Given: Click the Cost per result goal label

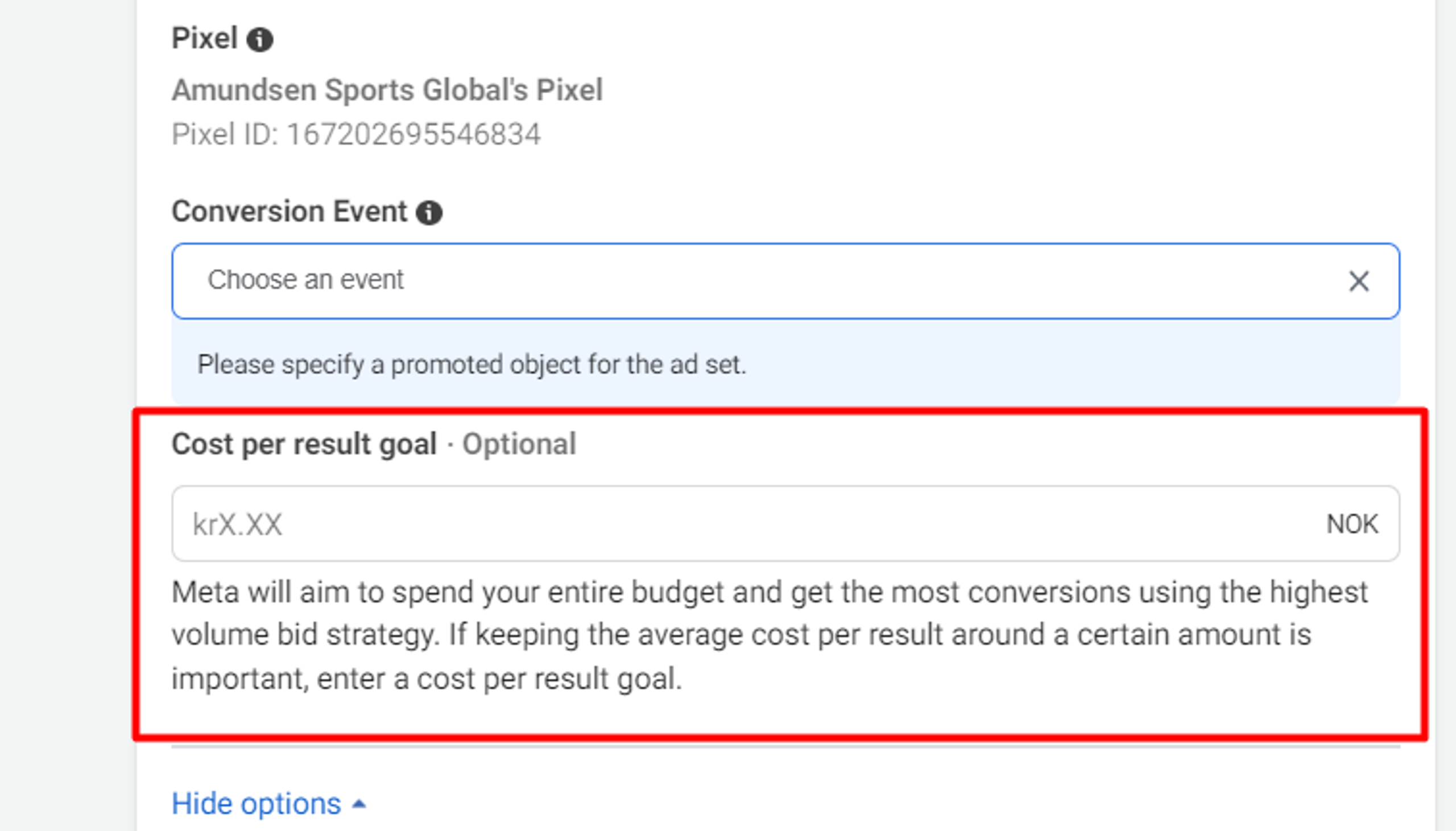Looking at the screenshot, I should pyautogui.click(x=304, y=444).
